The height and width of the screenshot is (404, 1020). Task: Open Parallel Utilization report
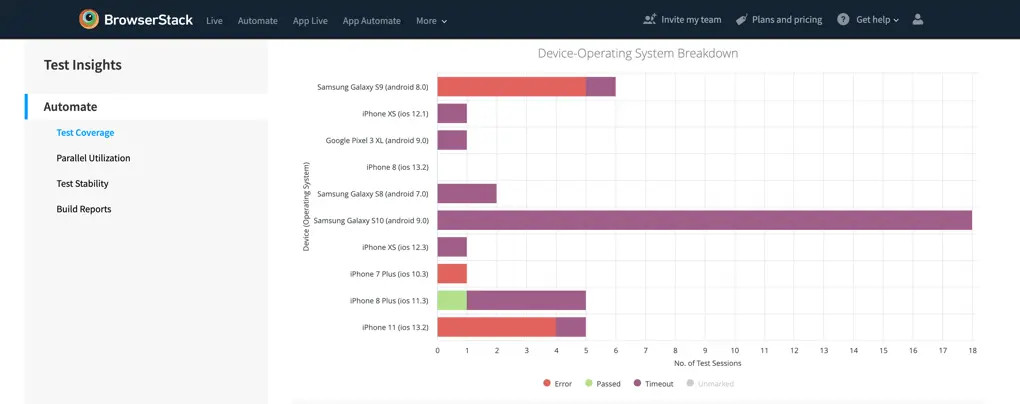click(93, 158)
